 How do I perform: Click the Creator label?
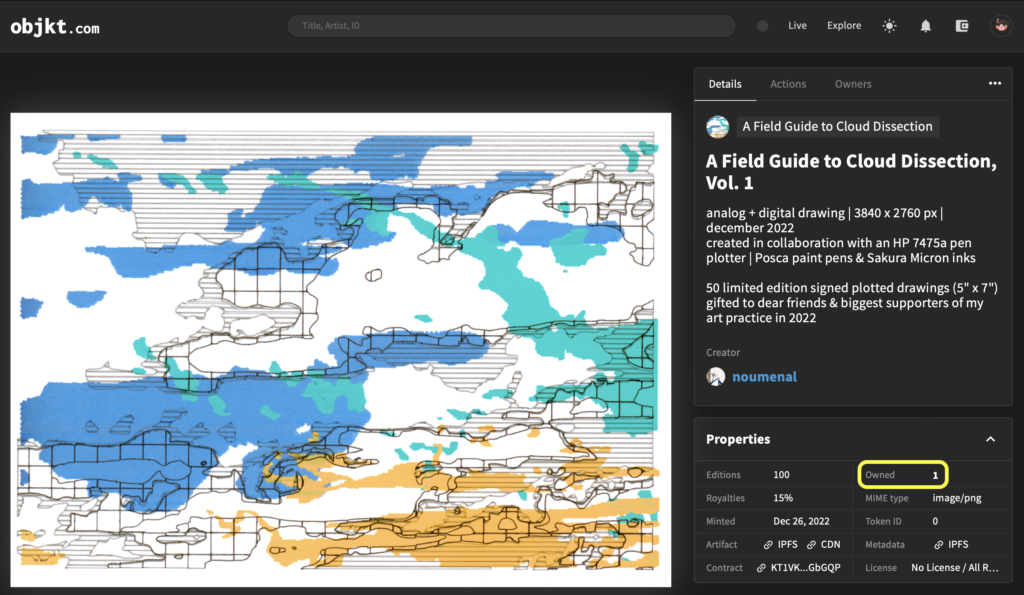pos(723,353)
